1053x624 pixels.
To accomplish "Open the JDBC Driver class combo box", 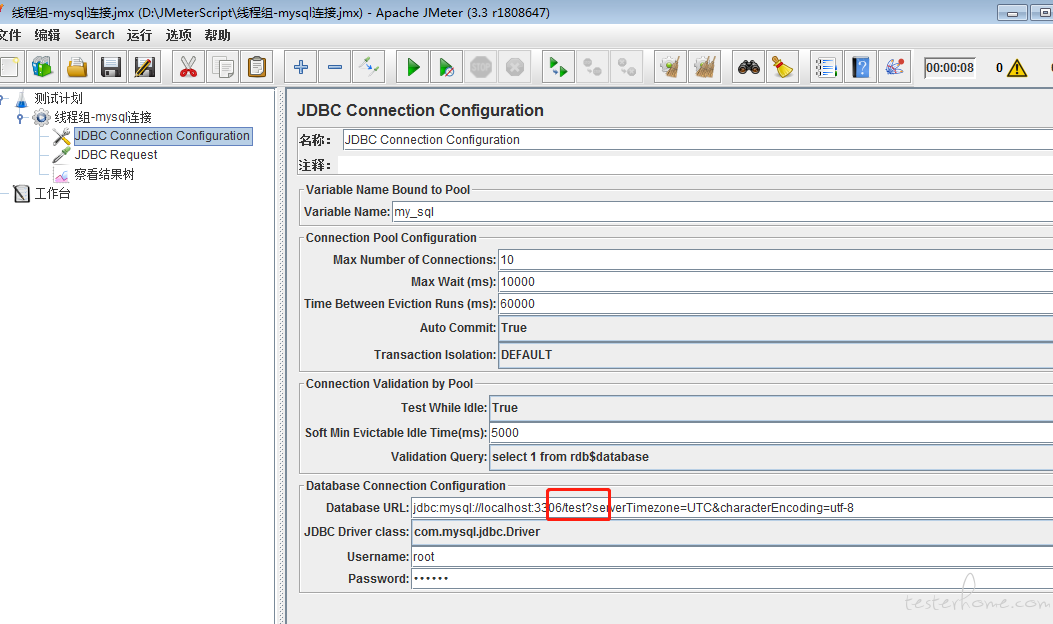I will point(732,532).
